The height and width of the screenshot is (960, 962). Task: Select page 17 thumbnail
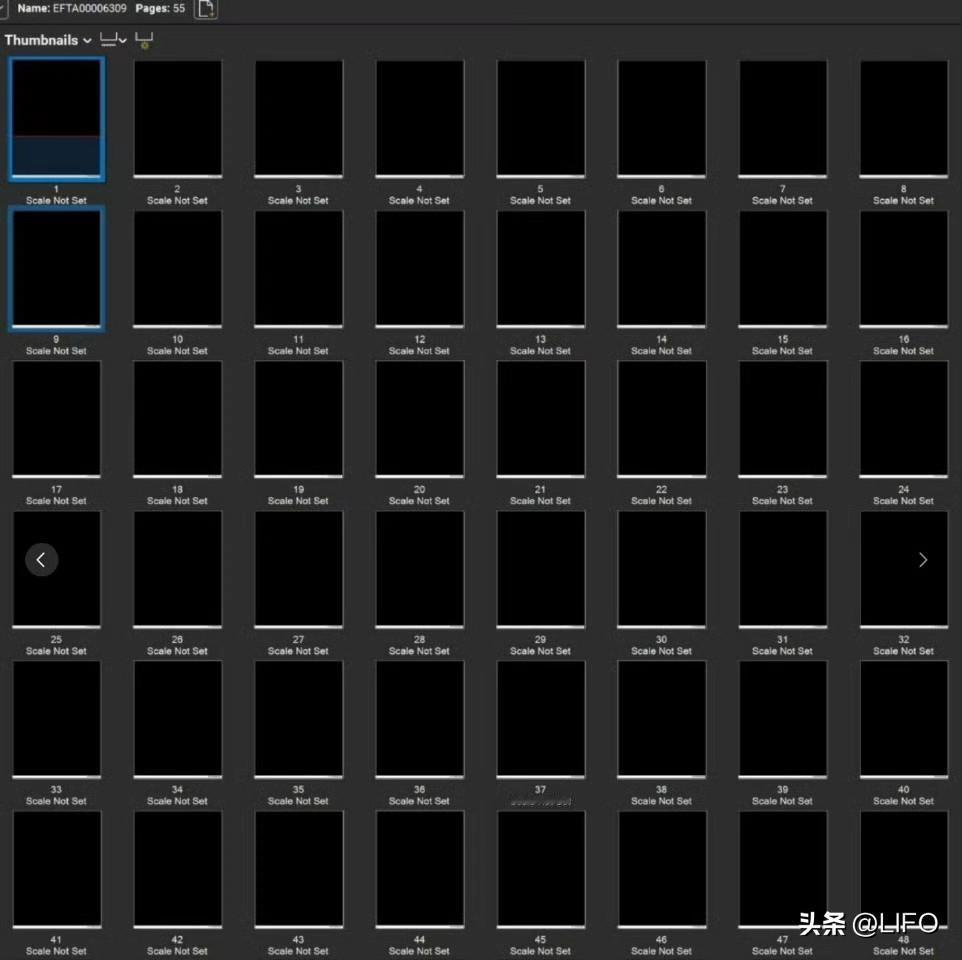(x=56, y=420)
